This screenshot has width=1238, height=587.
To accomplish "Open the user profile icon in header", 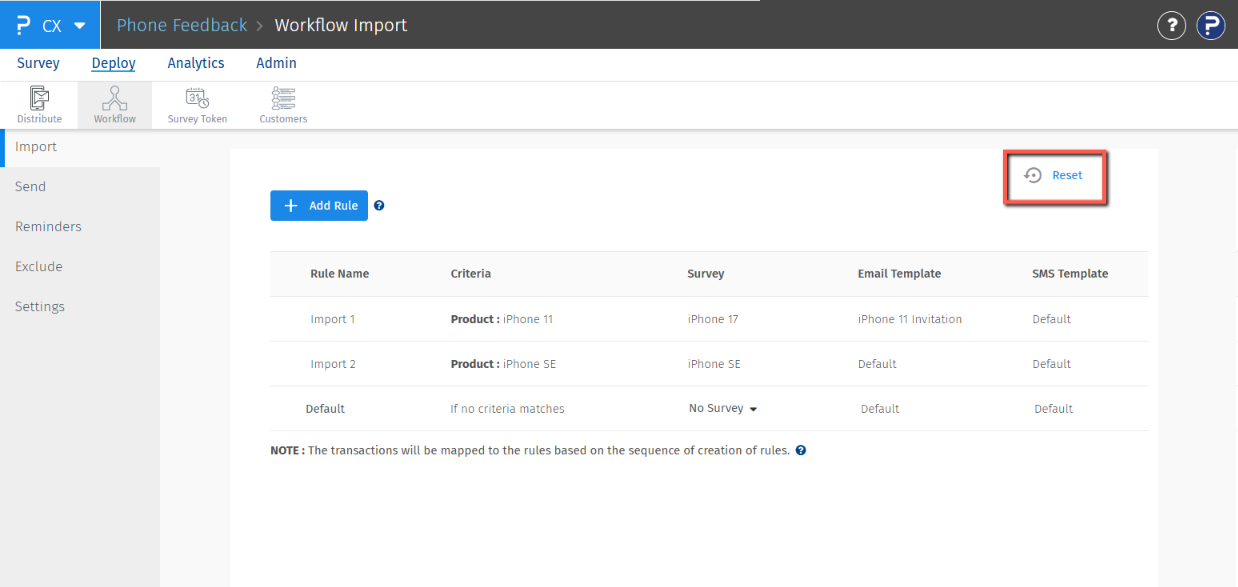I will pyautogui.click(x=1211, y=25).
